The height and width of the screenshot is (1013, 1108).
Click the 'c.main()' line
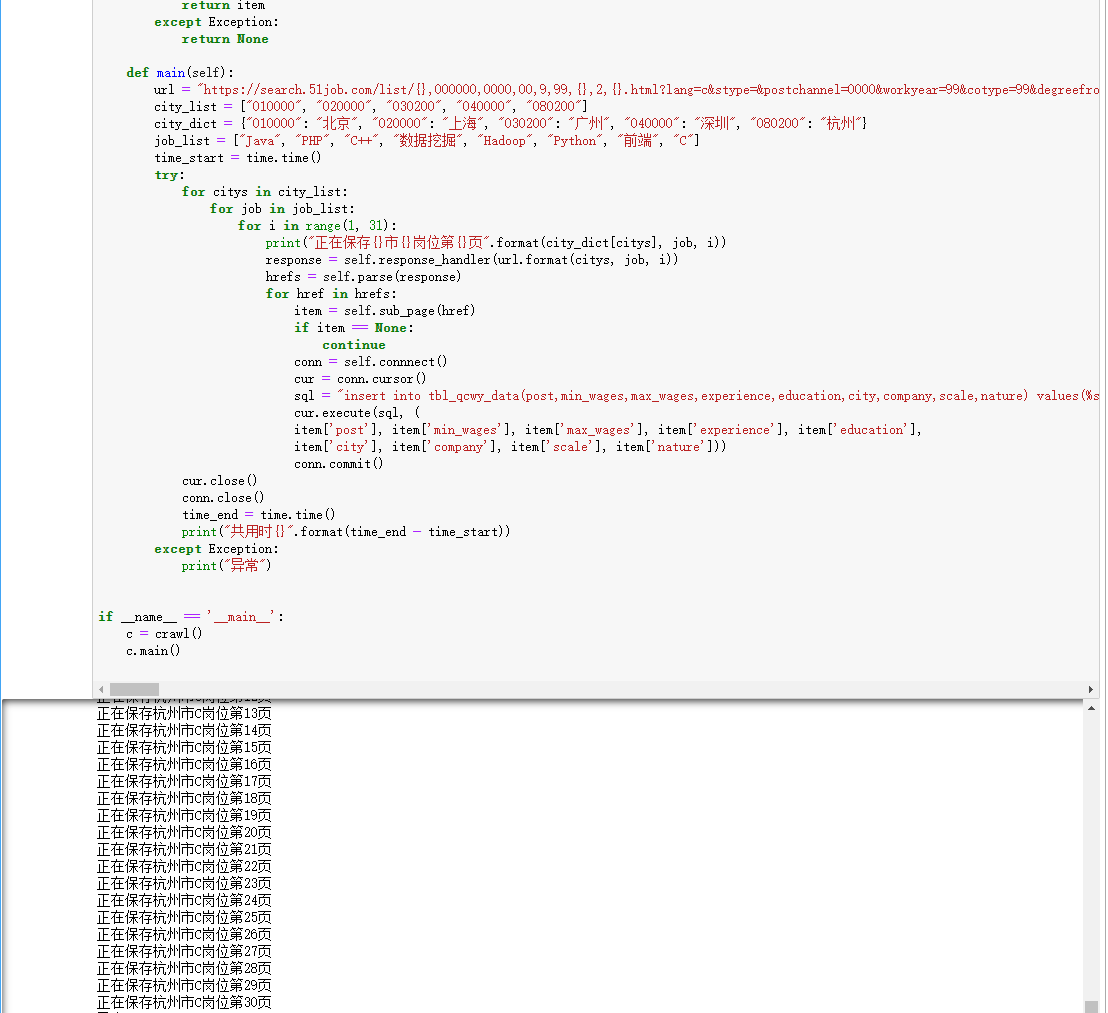[x=153, y=651]
